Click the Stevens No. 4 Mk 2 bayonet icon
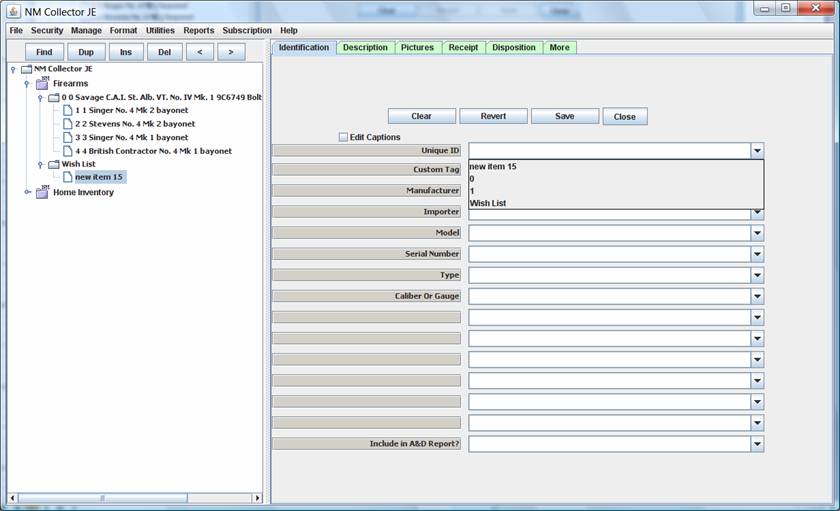Viewport: 840px width, 511px height. [68, 124]
